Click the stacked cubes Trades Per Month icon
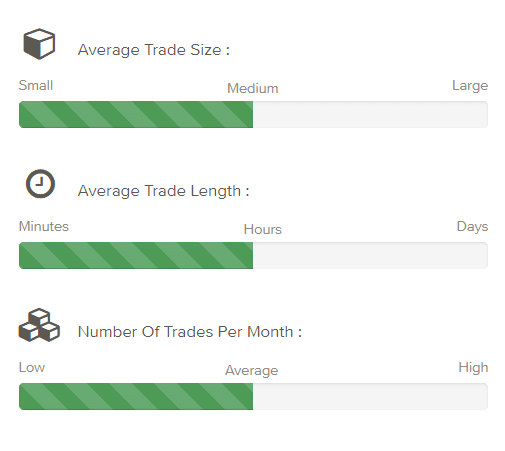505x451 pixels. tap(39, 325)
